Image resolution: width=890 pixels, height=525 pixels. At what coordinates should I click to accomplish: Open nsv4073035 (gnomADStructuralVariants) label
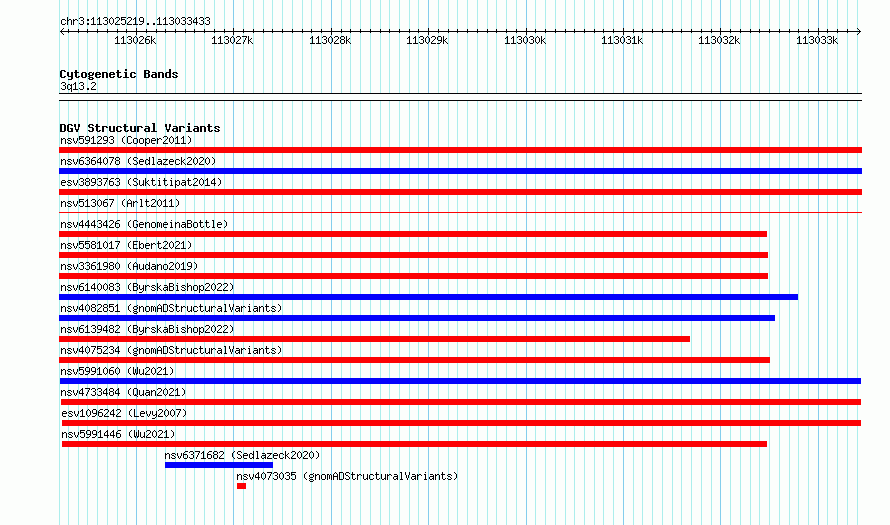[x=347, y=476]
